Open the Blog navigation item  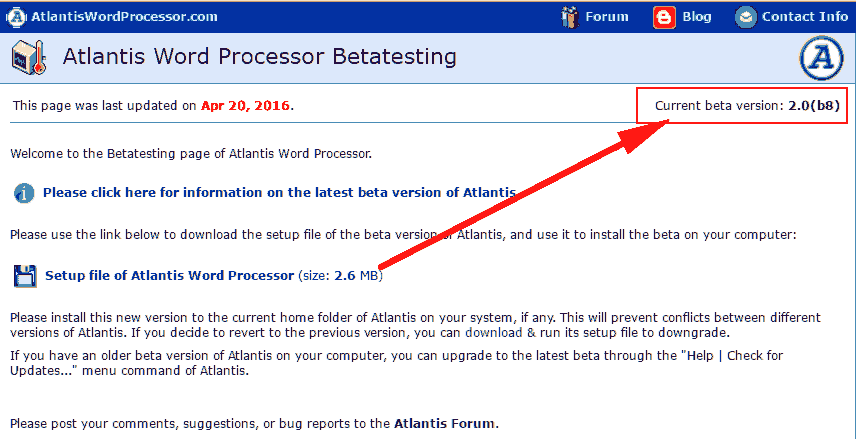click(x=696, y=16)
